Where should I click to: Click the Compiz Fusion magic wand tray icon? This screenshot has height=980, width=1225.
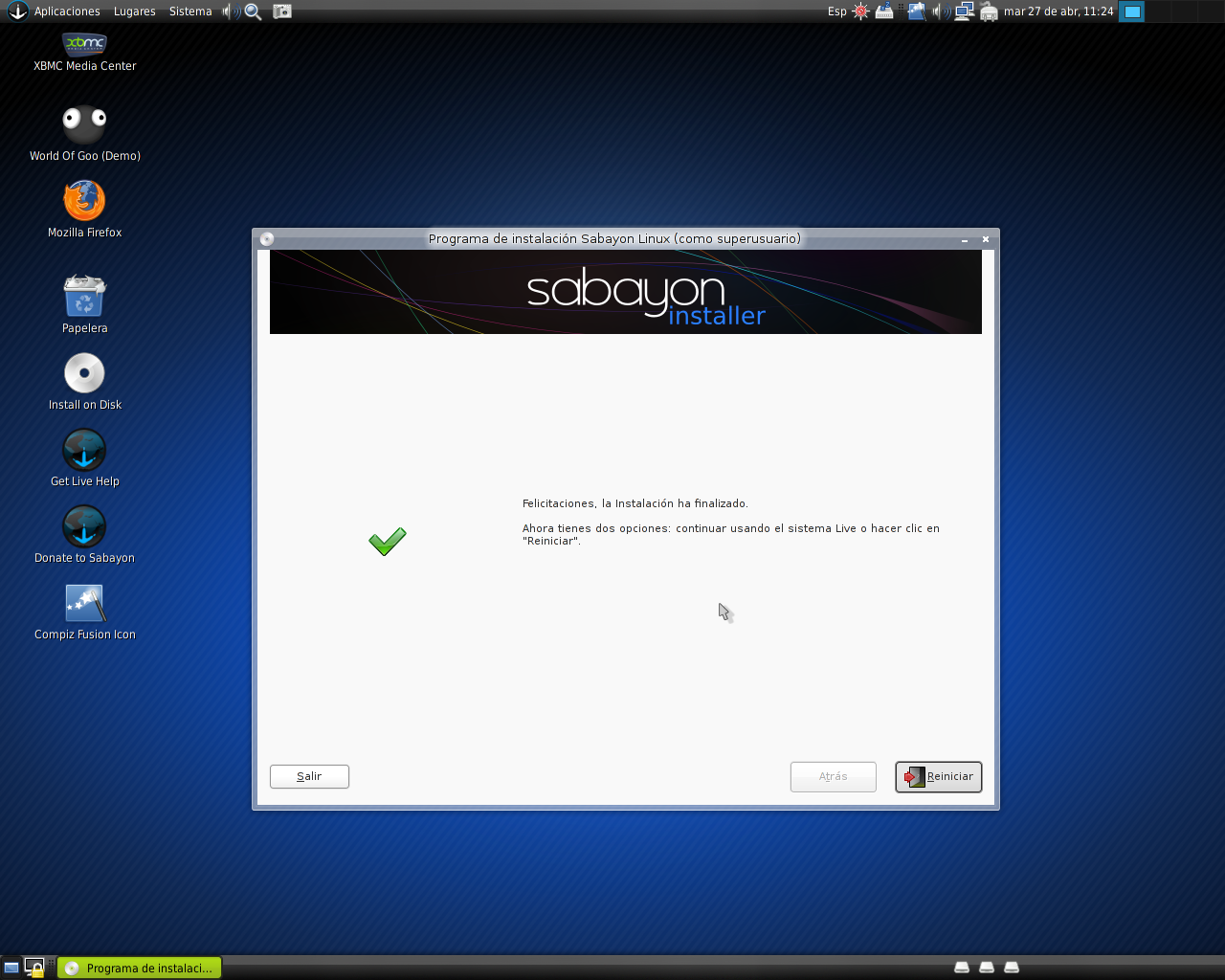coord(916,11)
